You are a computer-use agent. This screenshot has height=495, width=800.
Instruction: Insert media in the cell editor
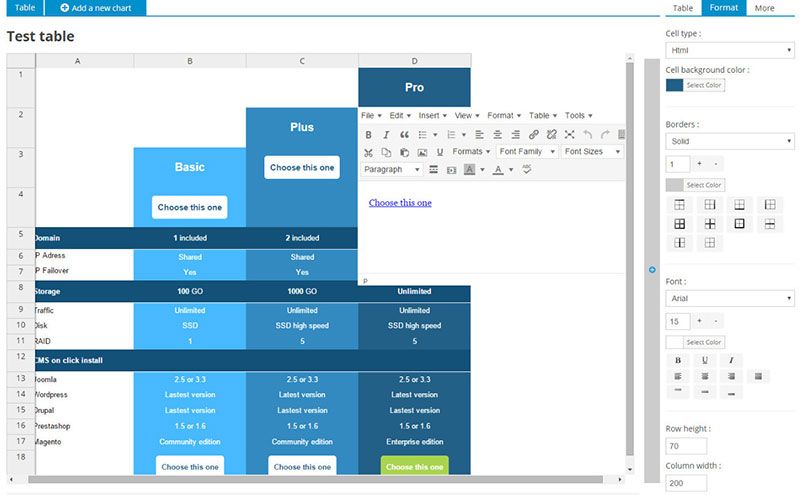(452, 169)
